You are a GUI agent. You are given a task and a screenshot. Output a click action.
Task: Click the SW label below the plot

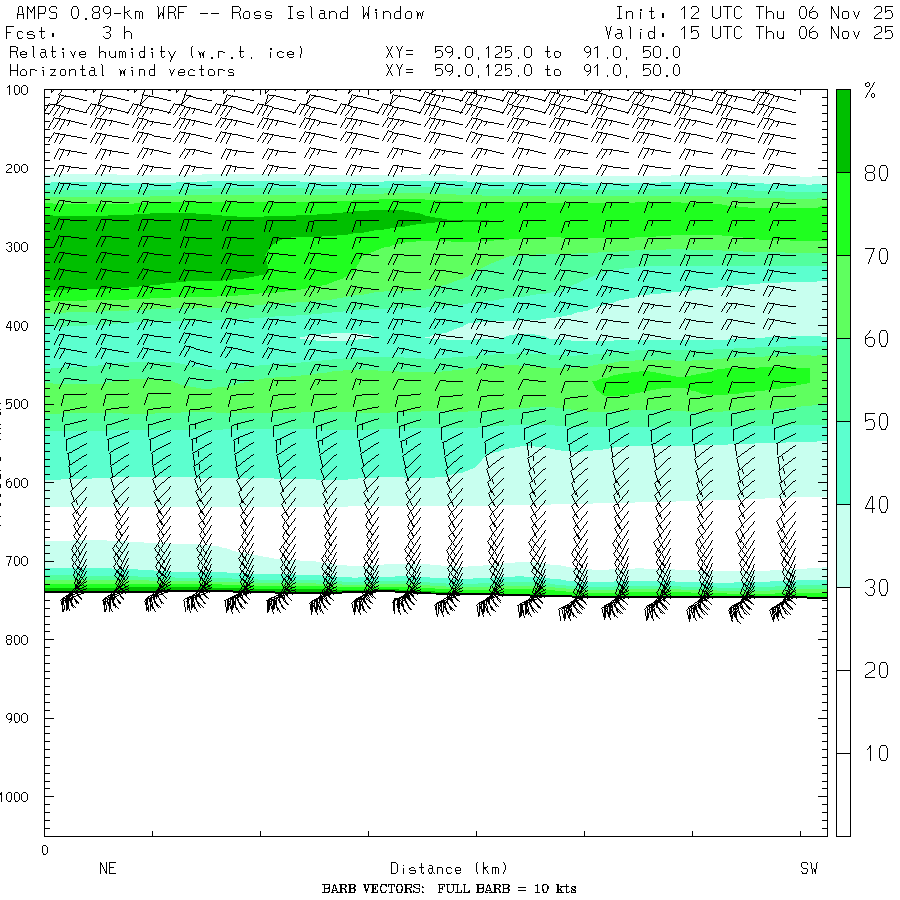(809, 869)
